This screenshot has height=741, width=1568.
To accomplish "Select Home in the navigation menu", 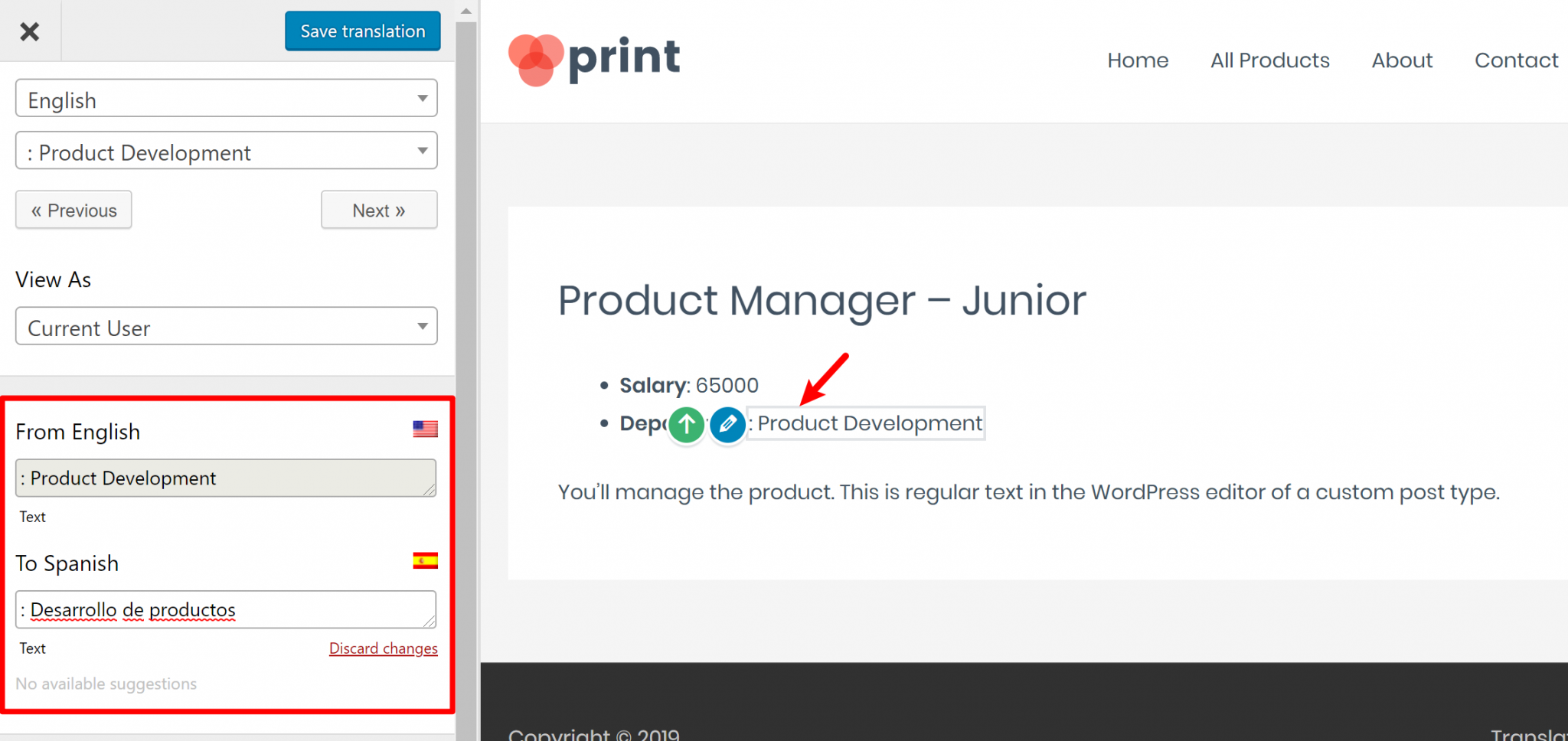I will pos(1137,60).
